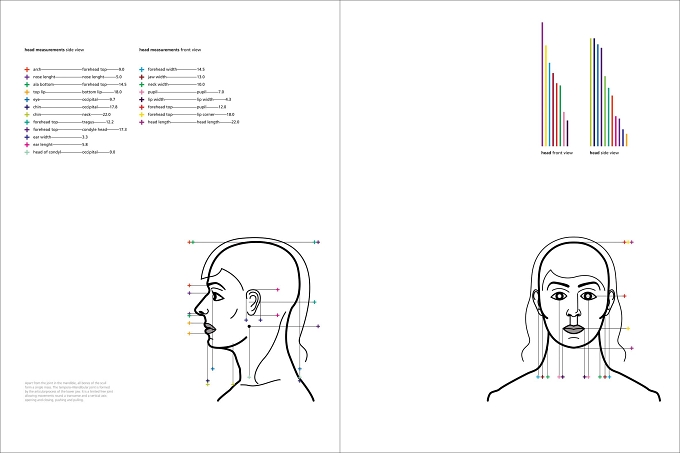Click the shortest orange bar in head side view chart
680x453 pixels.
tap(626, 140)
